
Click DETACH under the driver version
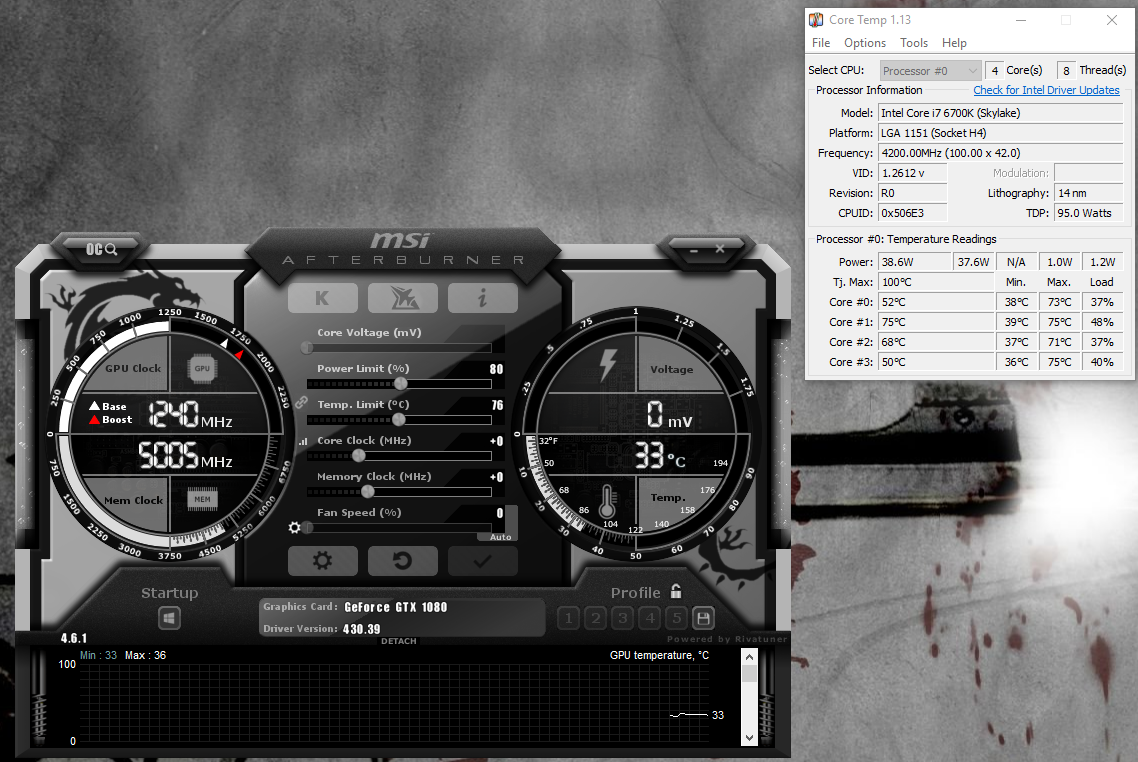(398, 641)
